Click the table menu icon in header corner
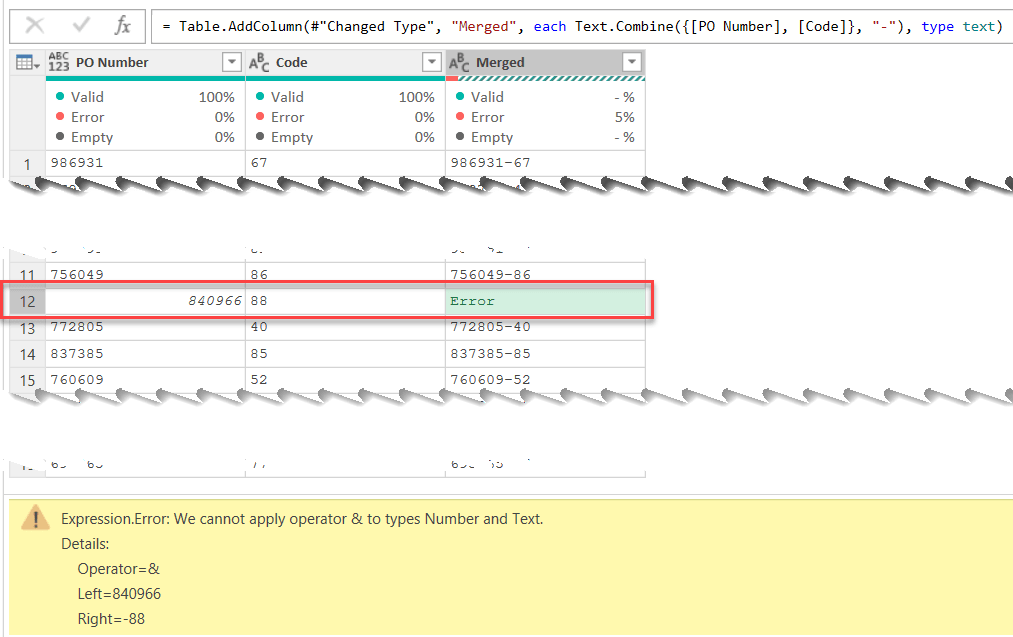Image resolution: width=1013 pixels, height=637 pixels. [27, 63]
